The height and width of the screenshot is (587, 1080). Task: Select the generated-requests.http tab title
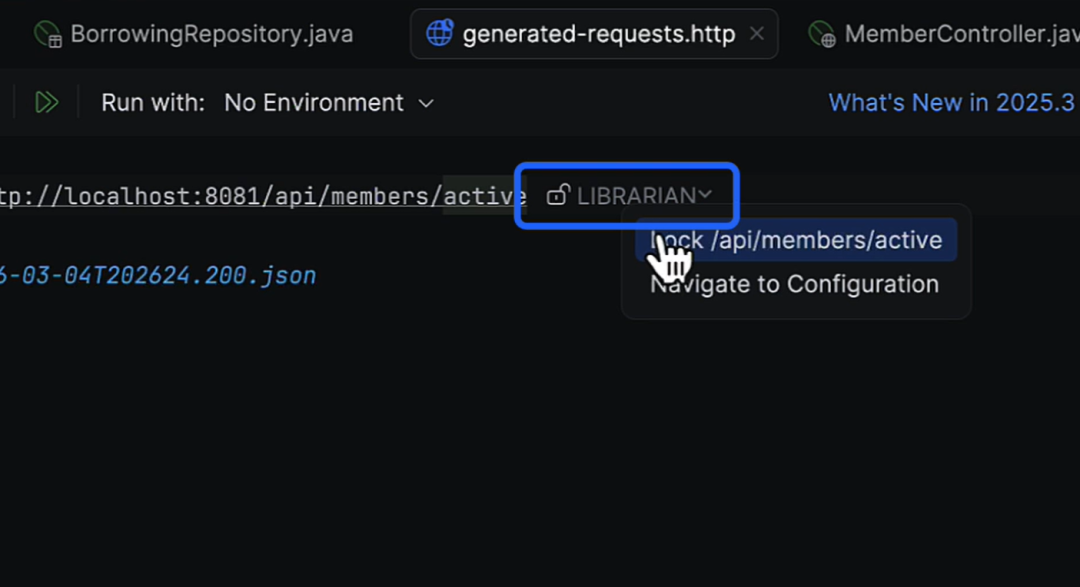[598, 35]
